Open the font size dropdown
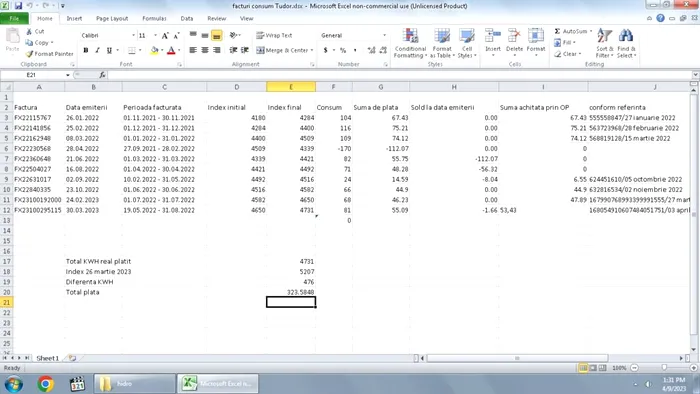Screen dimensions: 700x394 coord(155,35)
